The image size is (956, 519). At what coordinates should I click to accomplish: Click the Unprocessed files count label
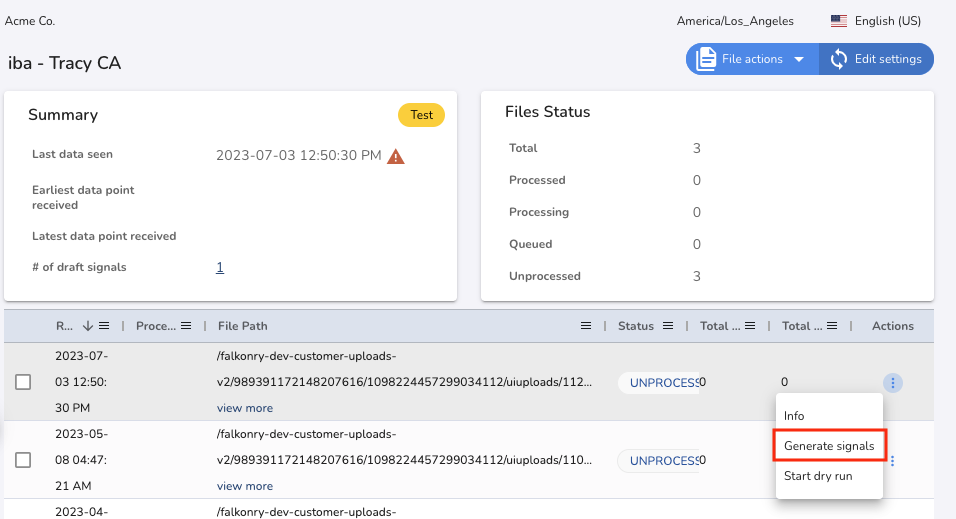point(544,276)
